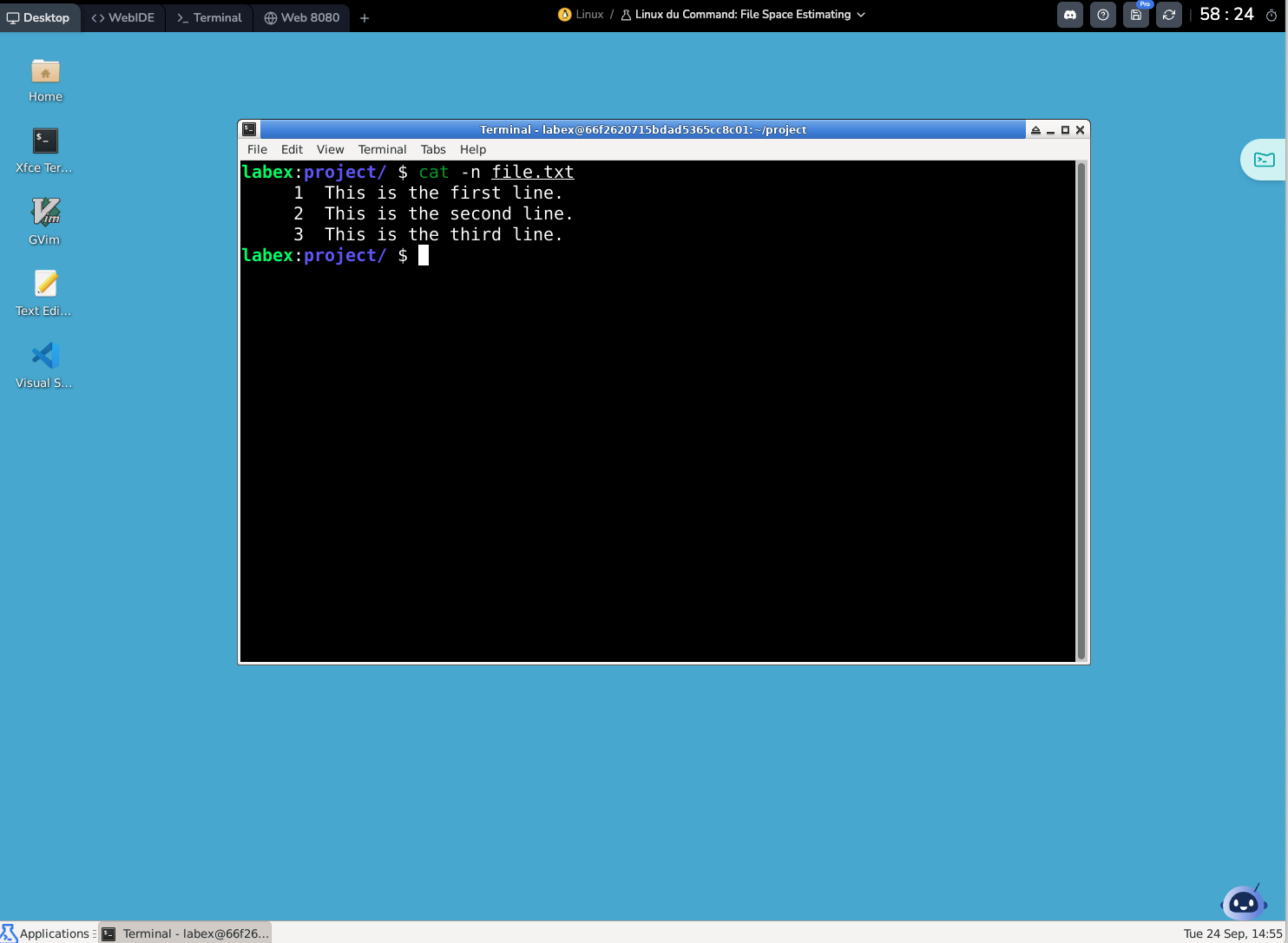
Task: Expand the side terminal panel button
Action: [x=1265, y=160]
